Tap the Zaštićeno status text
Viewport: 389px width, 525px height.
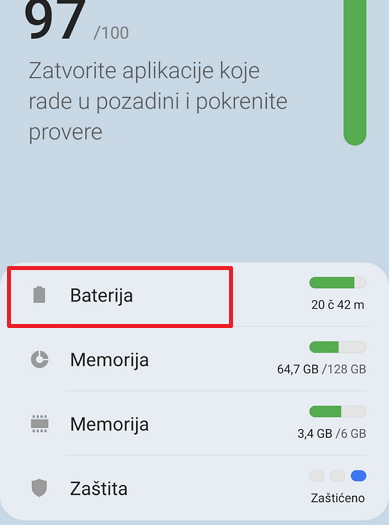click(338, 498)
